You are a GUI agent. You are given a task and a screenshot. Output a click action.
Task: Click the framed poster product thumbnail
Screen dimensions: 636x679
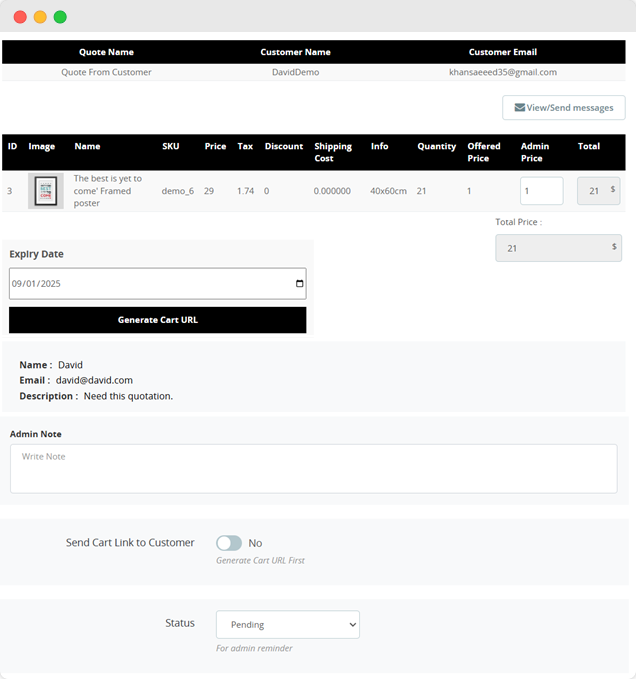(45, 191)
